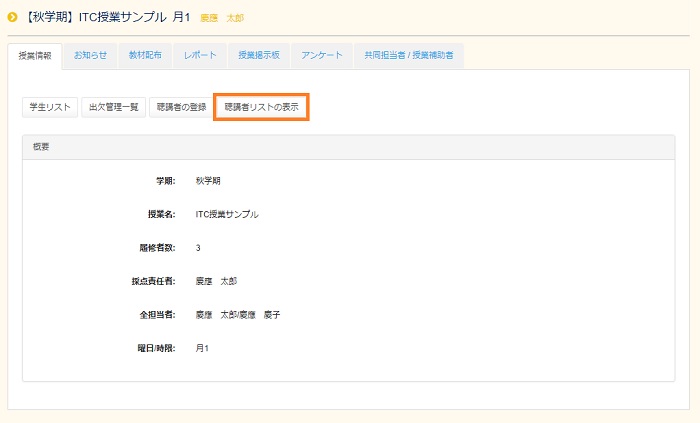This screenshot has height=423, width=700.
Task: Click the 授業名 value ITC授業サンプル
Action: coord(227,214)
